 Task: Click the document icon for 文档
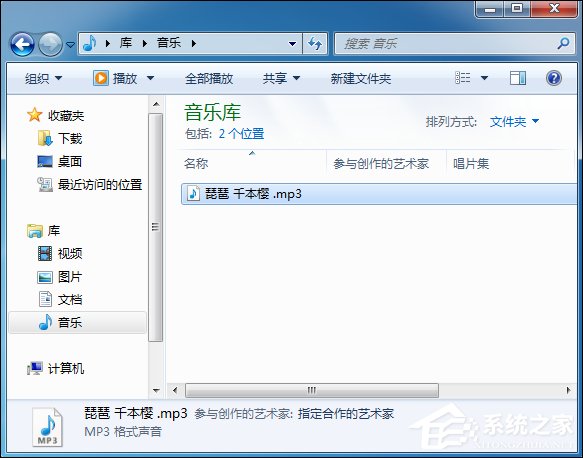tap(45, 299)
